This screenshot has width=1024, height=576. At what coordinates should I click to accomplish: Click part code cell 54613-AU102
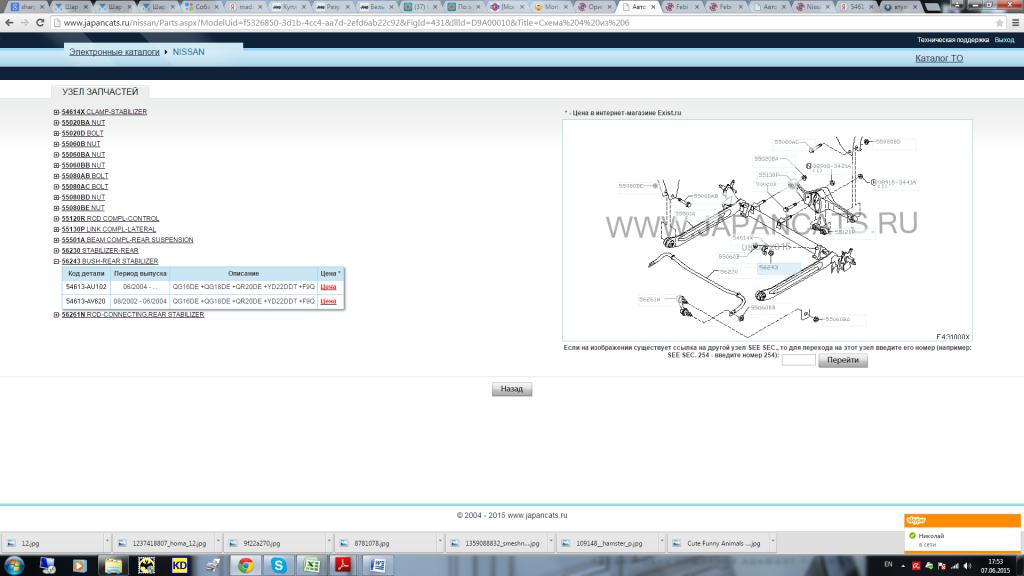86,287
